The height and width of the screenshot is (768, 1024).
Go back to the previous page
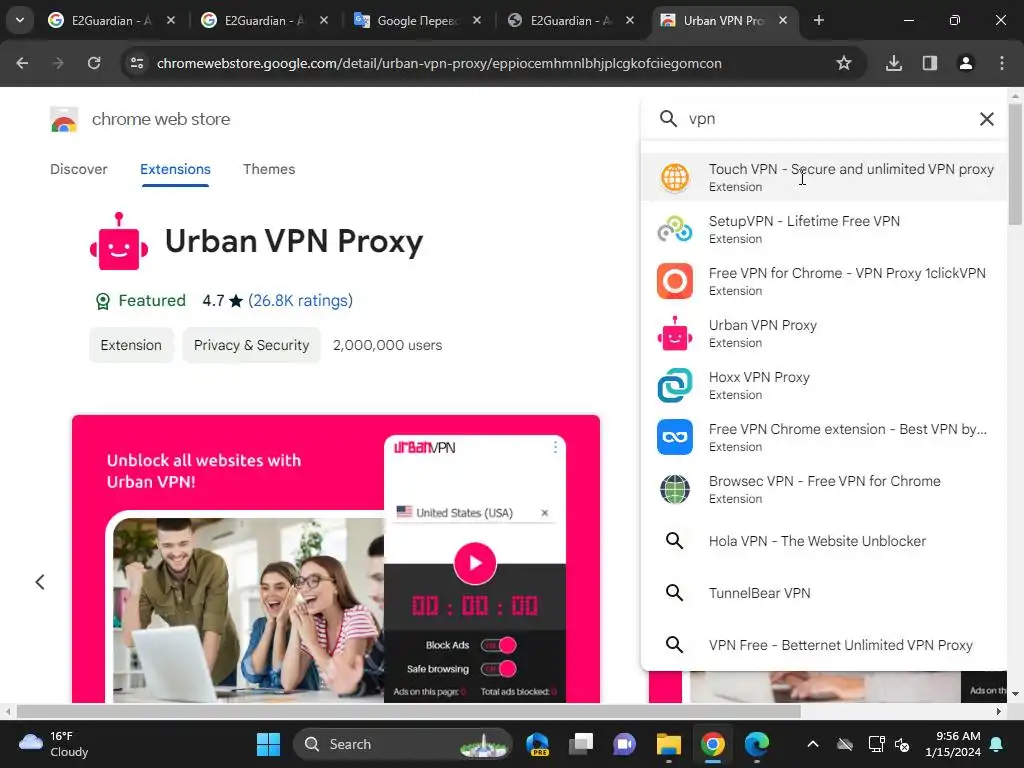coord(22,63)
